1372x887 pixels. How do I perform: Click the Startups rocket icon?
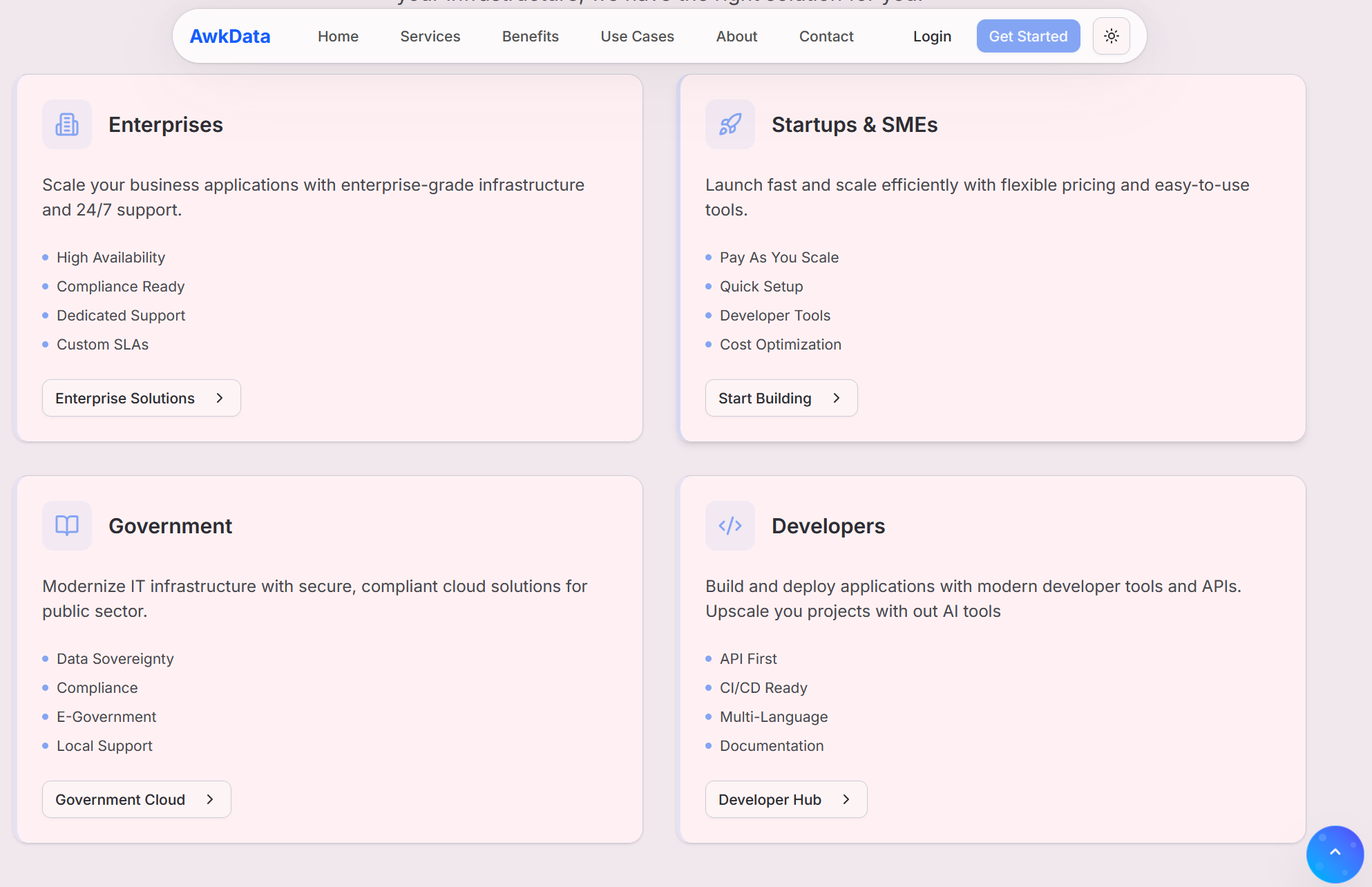(x=730, y=124)
